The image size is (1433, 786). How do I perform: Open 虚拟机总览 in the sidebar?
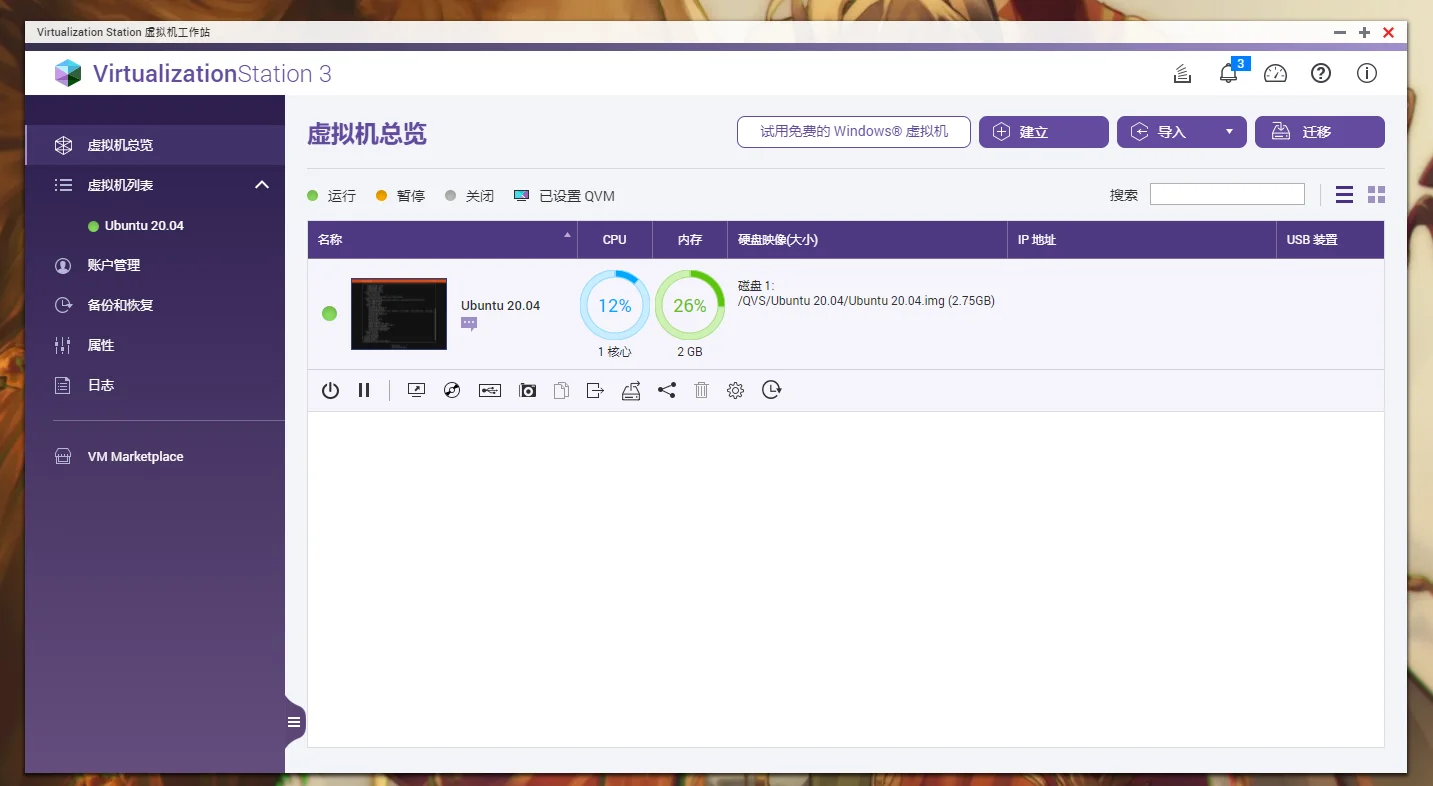(155, 145)
